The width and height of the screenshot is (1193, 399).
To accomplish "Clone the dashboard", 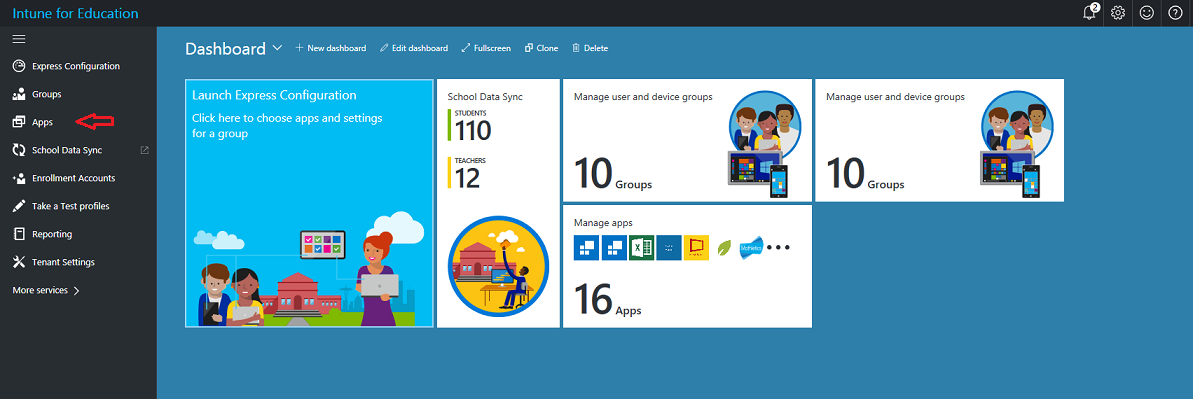I will (x=541, y=48).
